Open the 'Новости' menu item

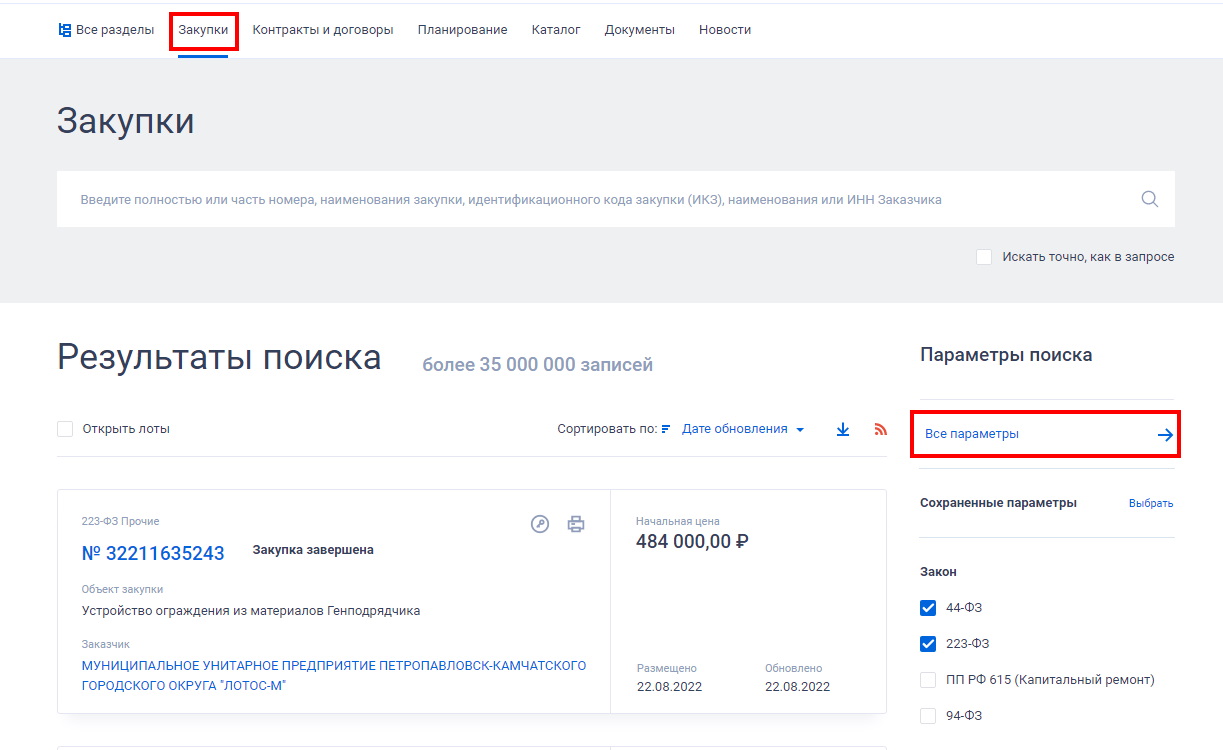tap(725, 30)
